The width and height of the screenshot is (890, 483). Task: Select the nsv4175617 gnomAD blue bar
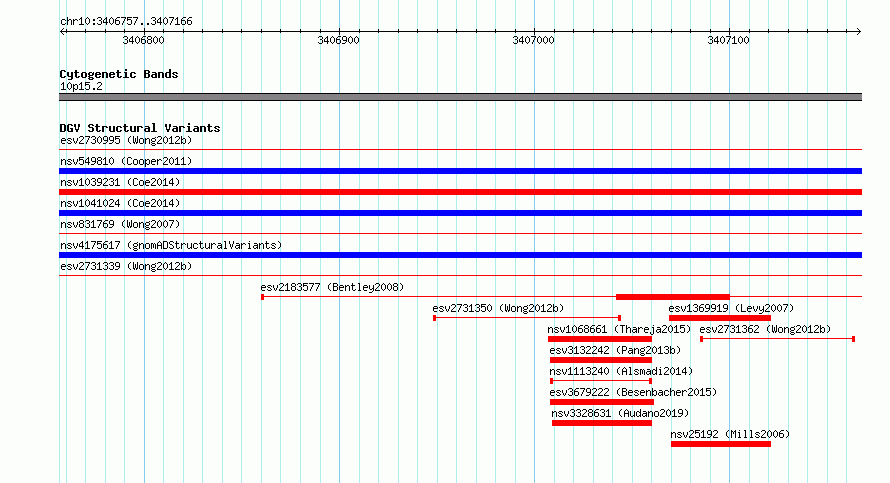tap(460, 255)
